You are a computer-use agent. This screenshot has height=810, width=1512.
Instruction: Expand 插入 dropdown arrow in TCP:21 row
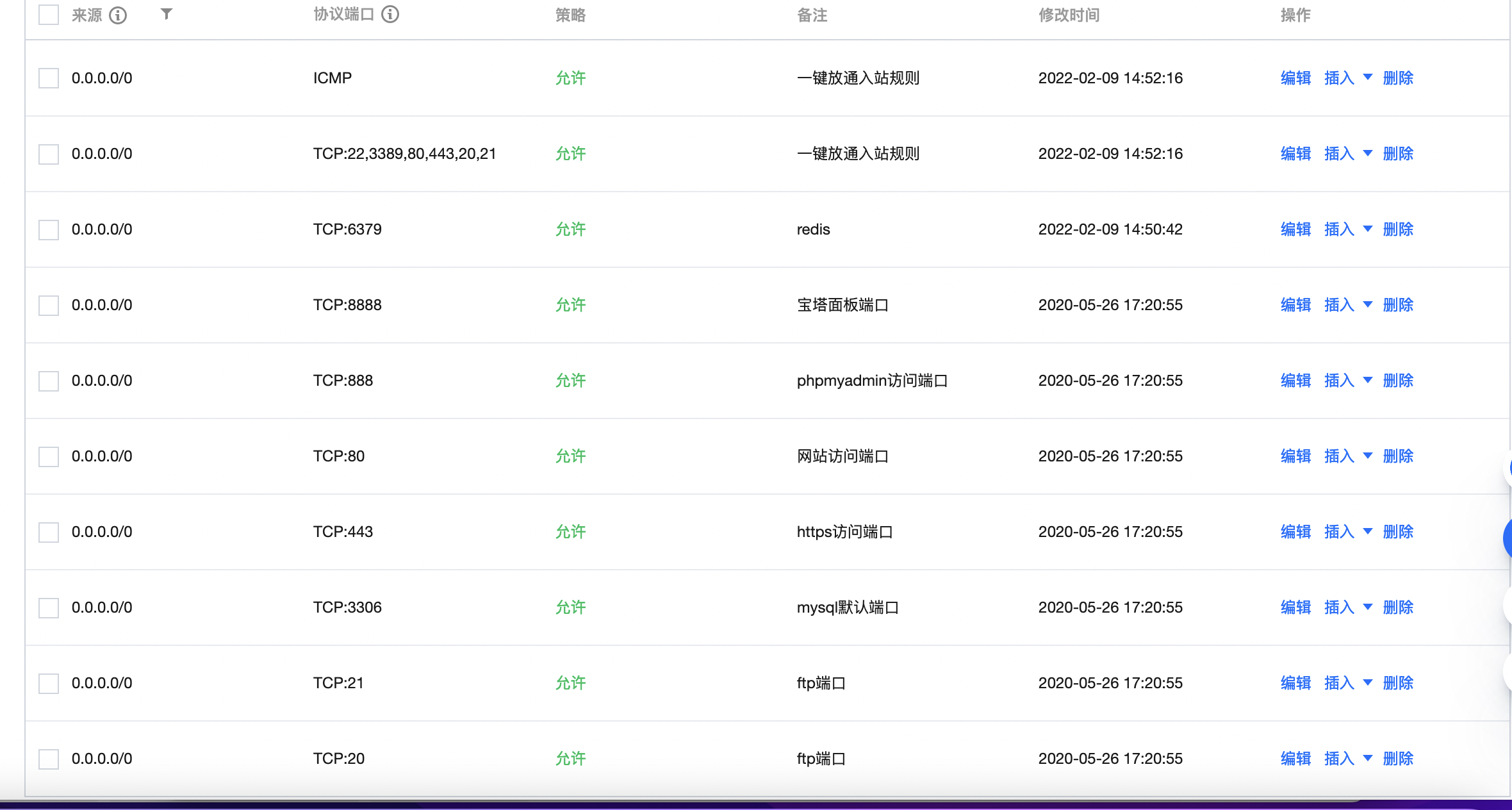click(1368, 682)
